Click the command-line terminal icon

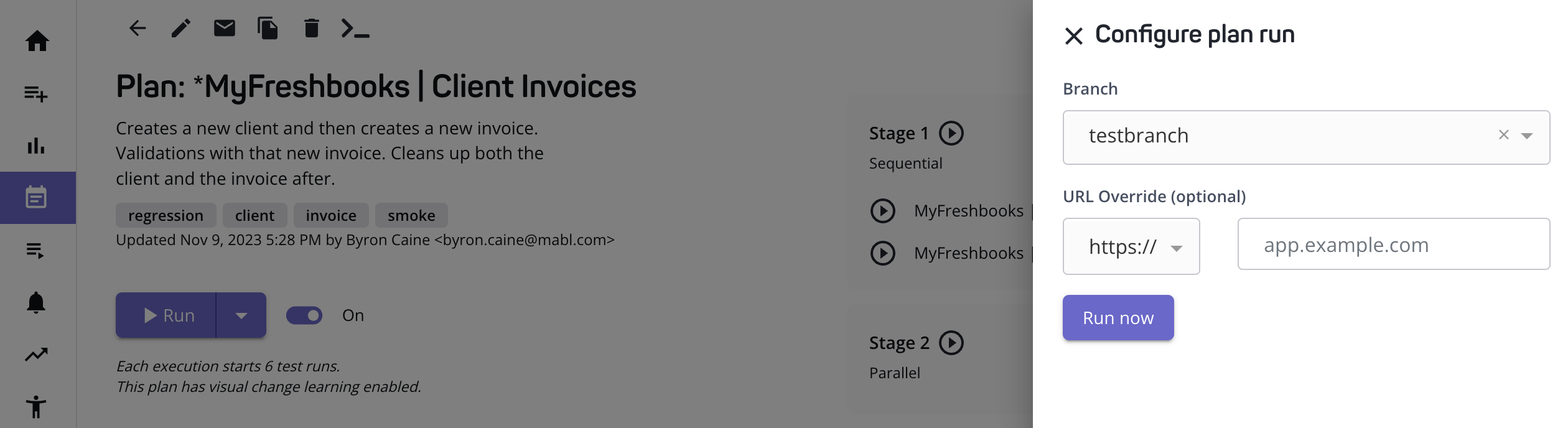tap(355, 28)
